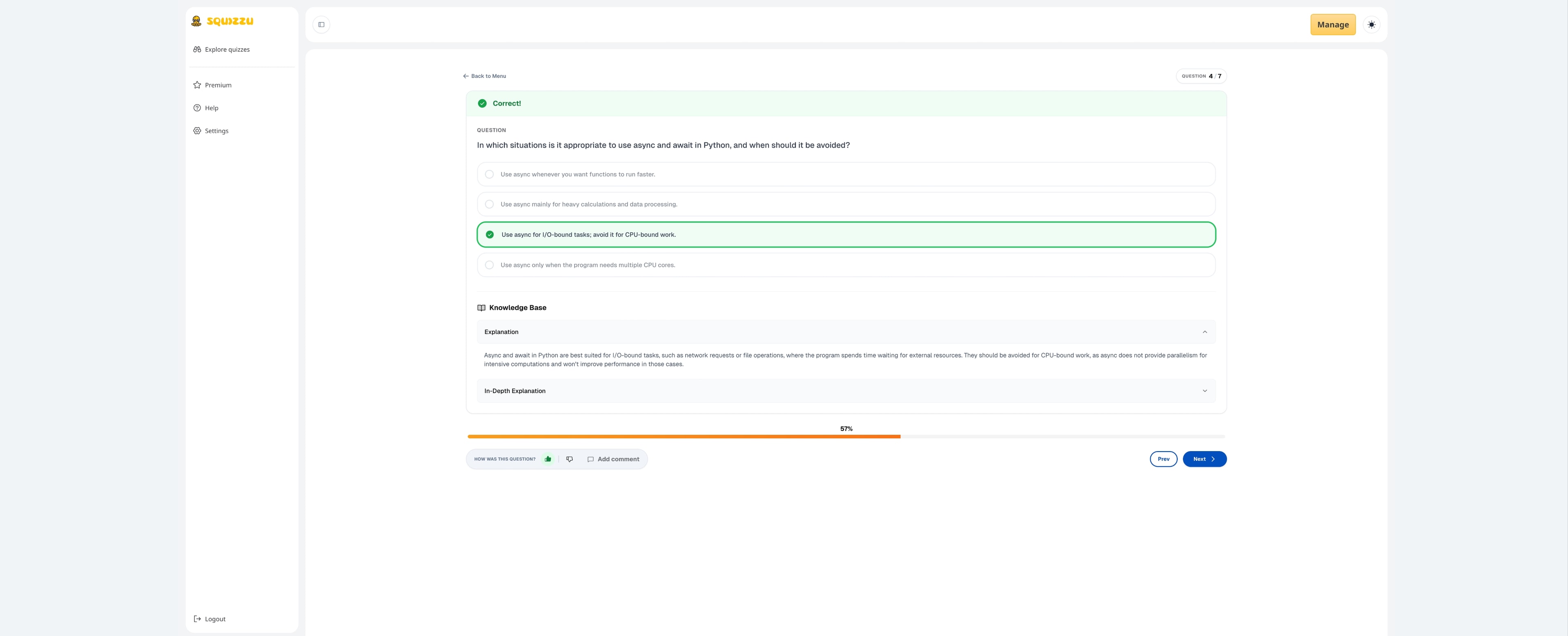Click the Knowledge Base book icon
Screen dimensions: 1568x636
coord(481,308)
